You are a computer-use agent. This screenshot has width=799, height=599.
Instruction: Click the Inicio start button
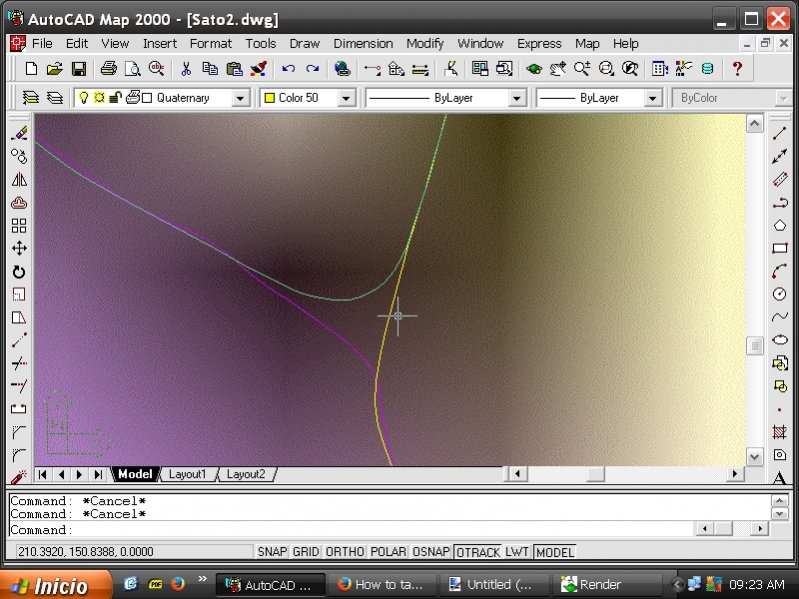[56, 585]
